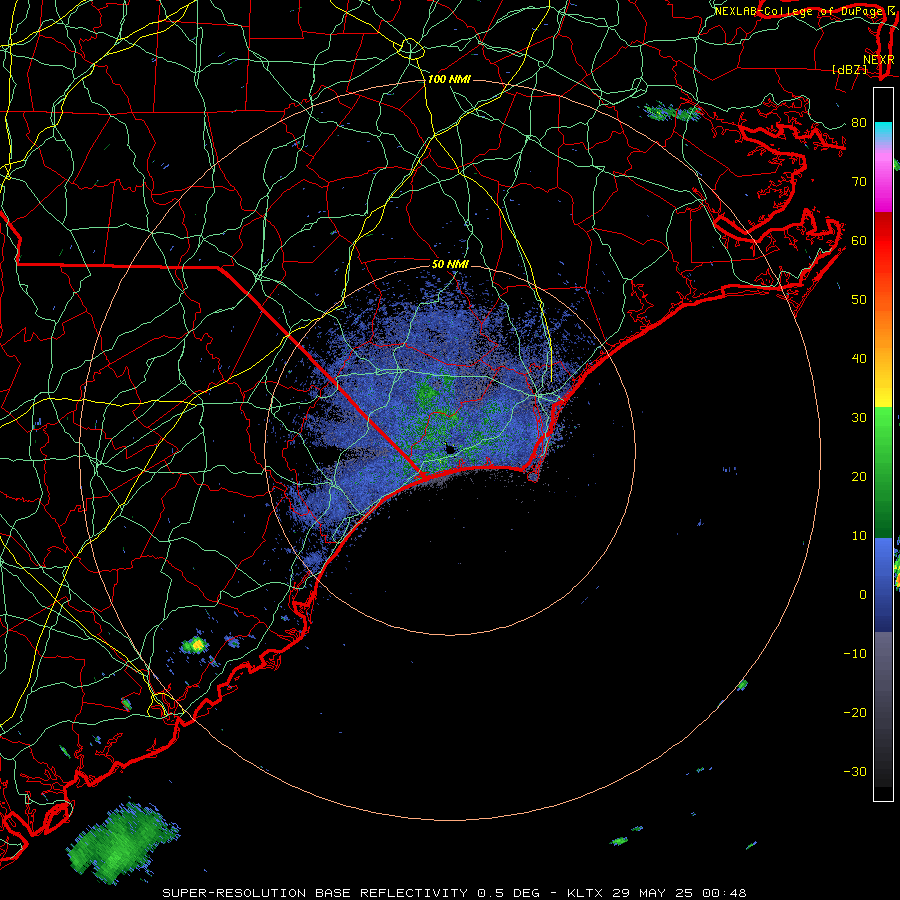This screenshot has height=900, width=900.
Task: Click the 100 NMI range ring label
Action: (x=449, y=79)
